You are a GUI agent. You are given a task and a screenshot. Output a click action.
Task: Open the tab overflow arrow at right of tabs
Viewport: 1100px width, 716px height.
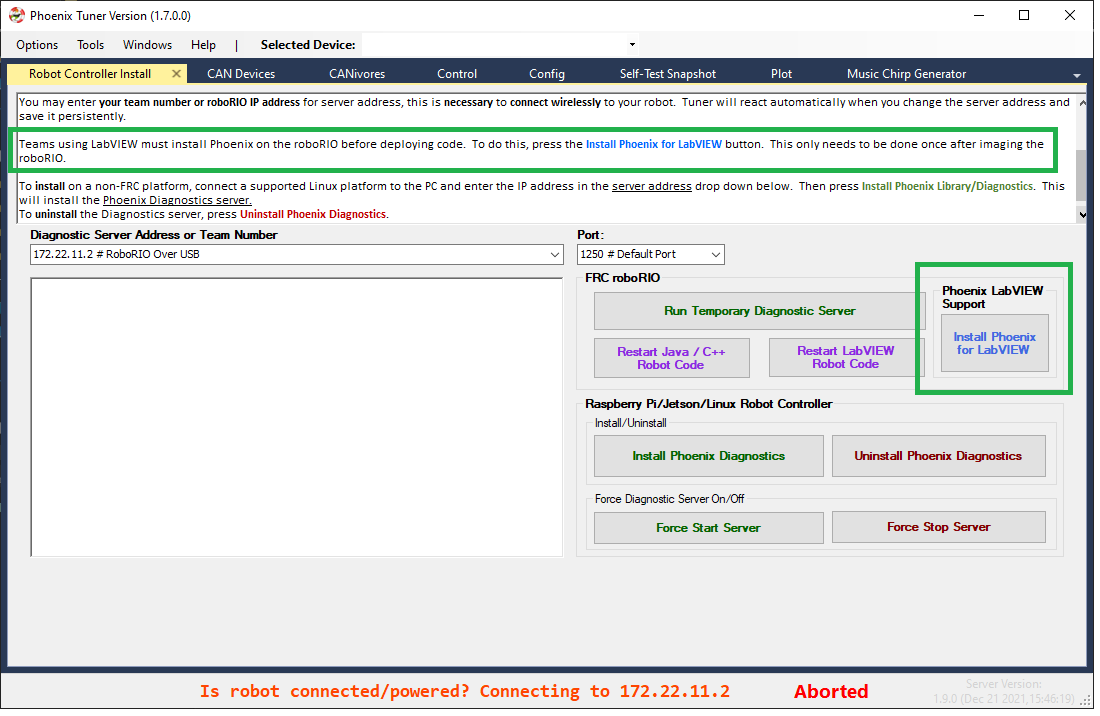(x=1077, y=75)
